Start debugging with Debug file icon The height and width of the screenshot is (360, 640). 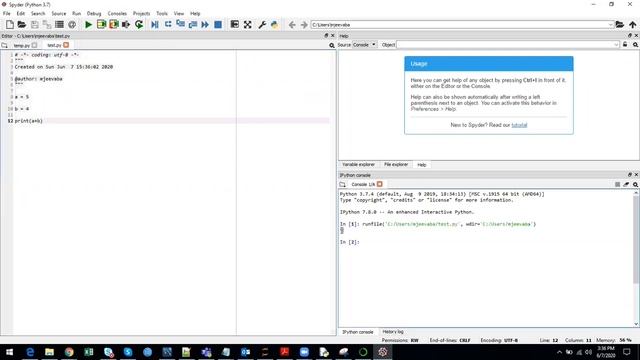pos(155,24)
